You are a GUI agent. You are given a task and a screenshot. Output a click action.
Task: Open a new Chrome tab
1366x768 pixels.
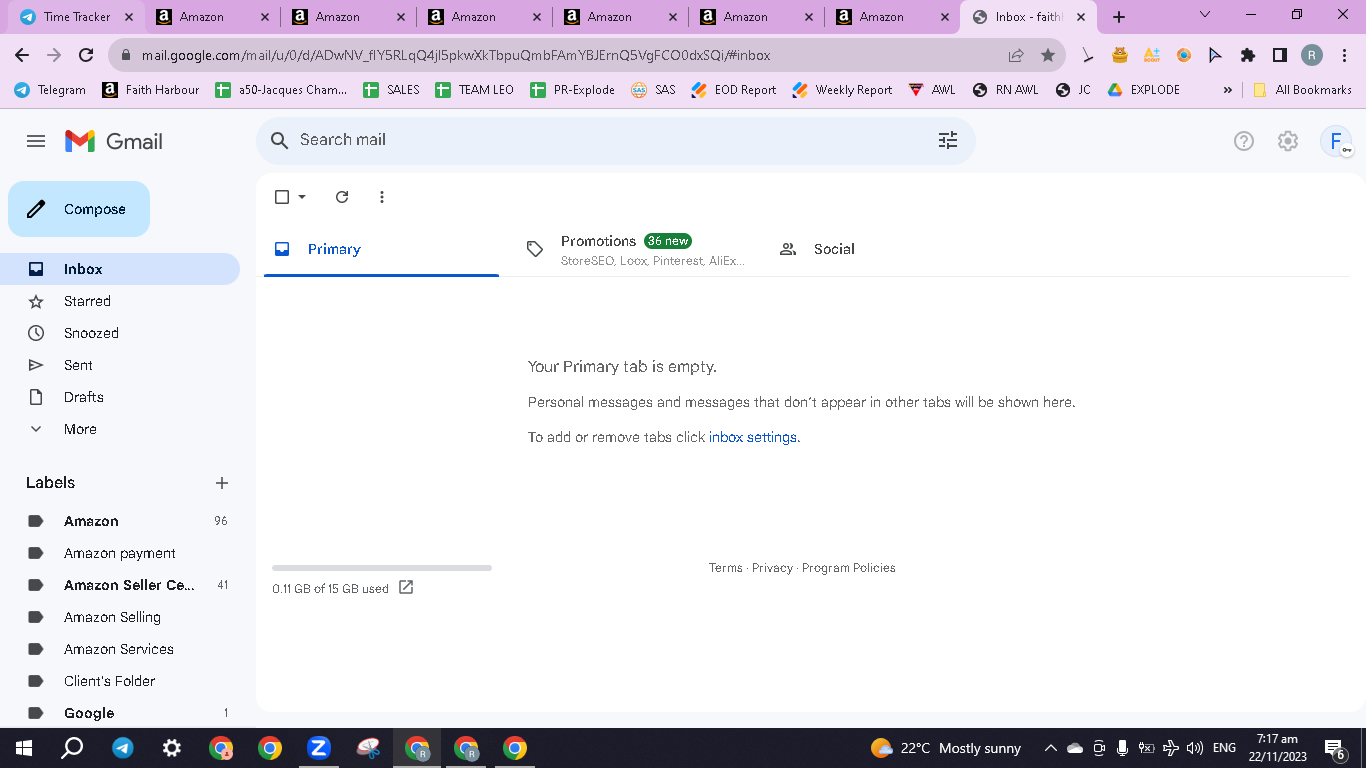[1119, 17]
